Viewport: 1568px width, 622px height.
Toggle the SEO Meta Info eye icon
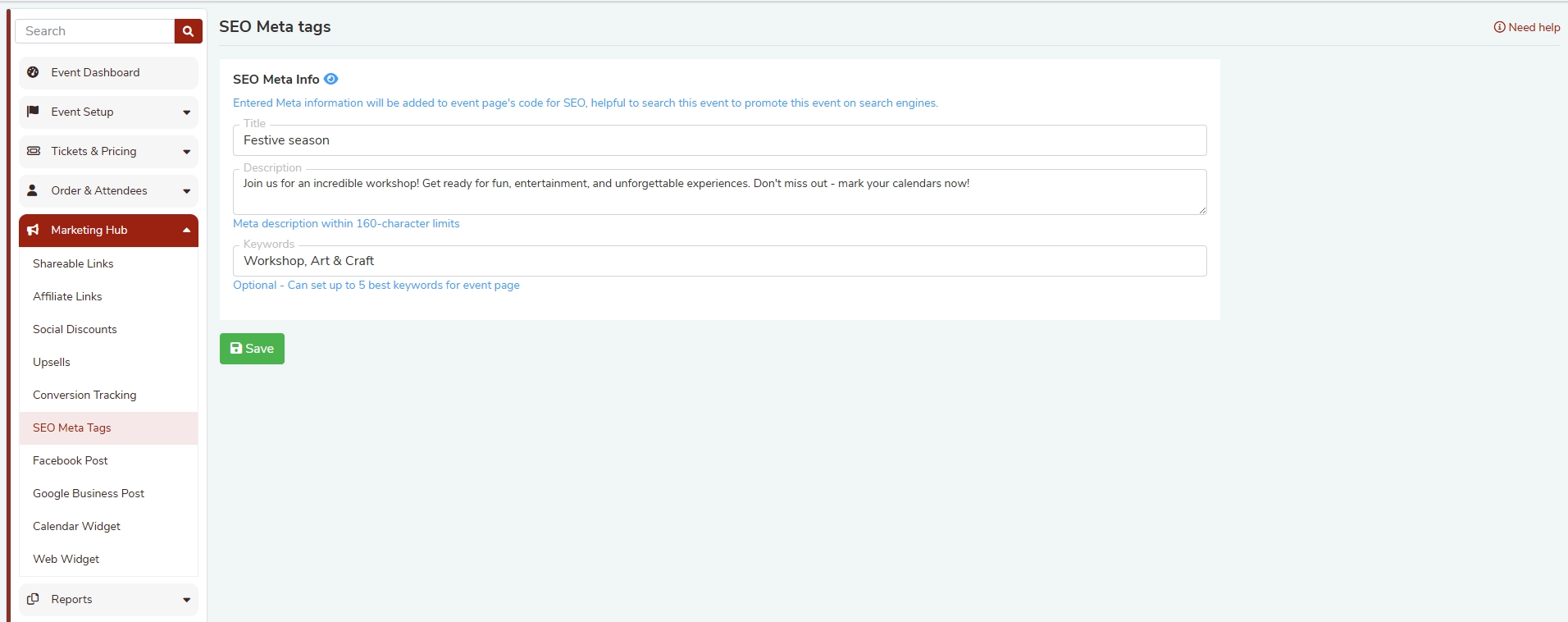(x=330, y=79)
